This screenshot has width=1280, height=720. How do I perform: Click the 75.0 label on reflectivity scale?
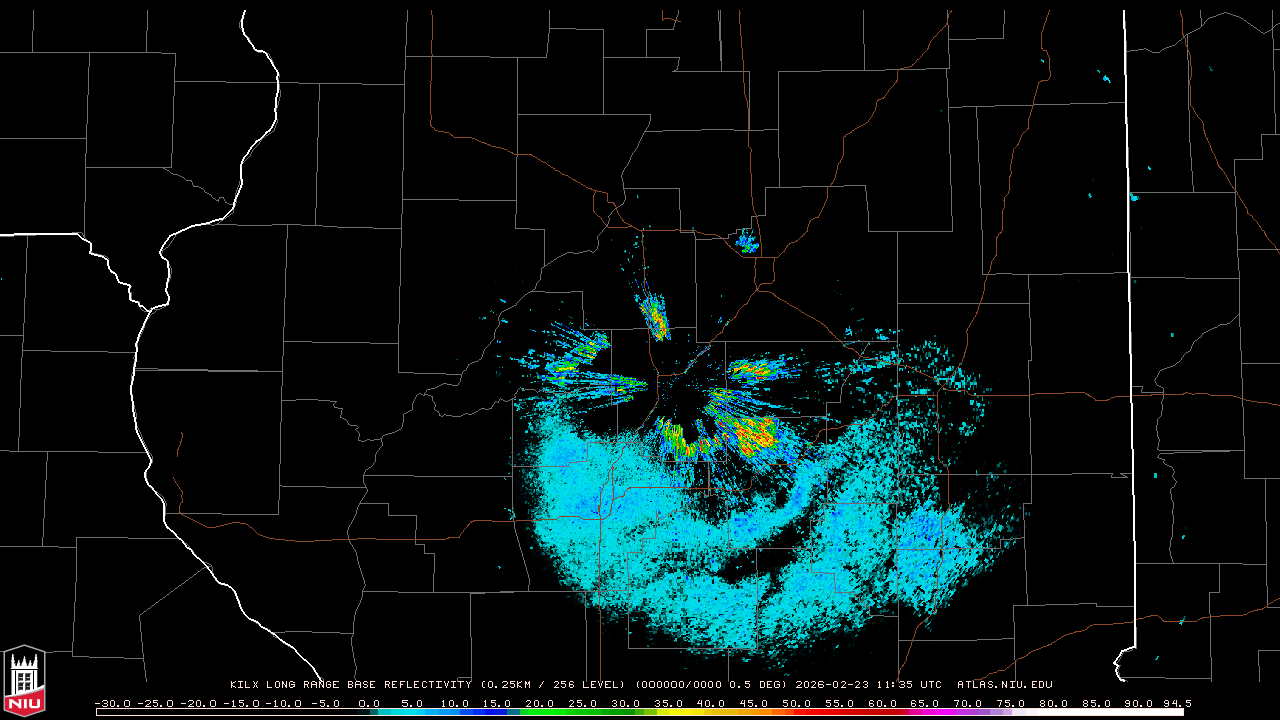[1010, 704]
